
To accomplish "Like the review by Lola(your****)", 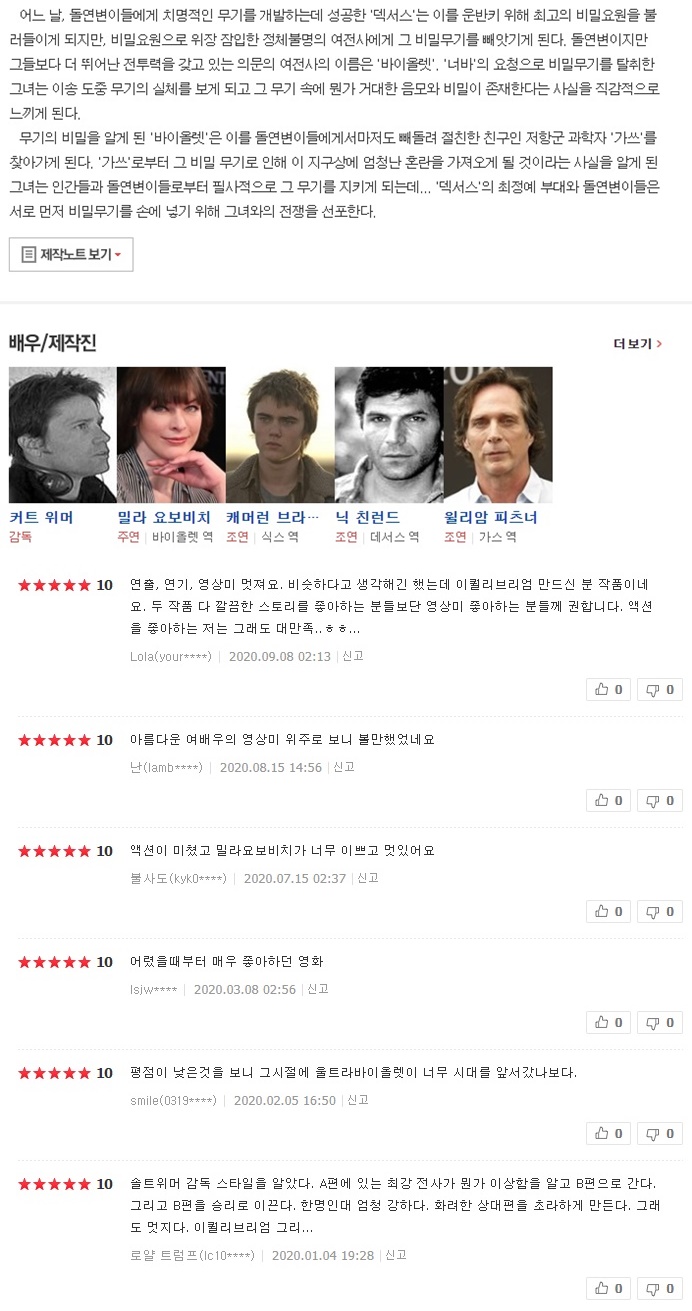I will pos(609,689).
